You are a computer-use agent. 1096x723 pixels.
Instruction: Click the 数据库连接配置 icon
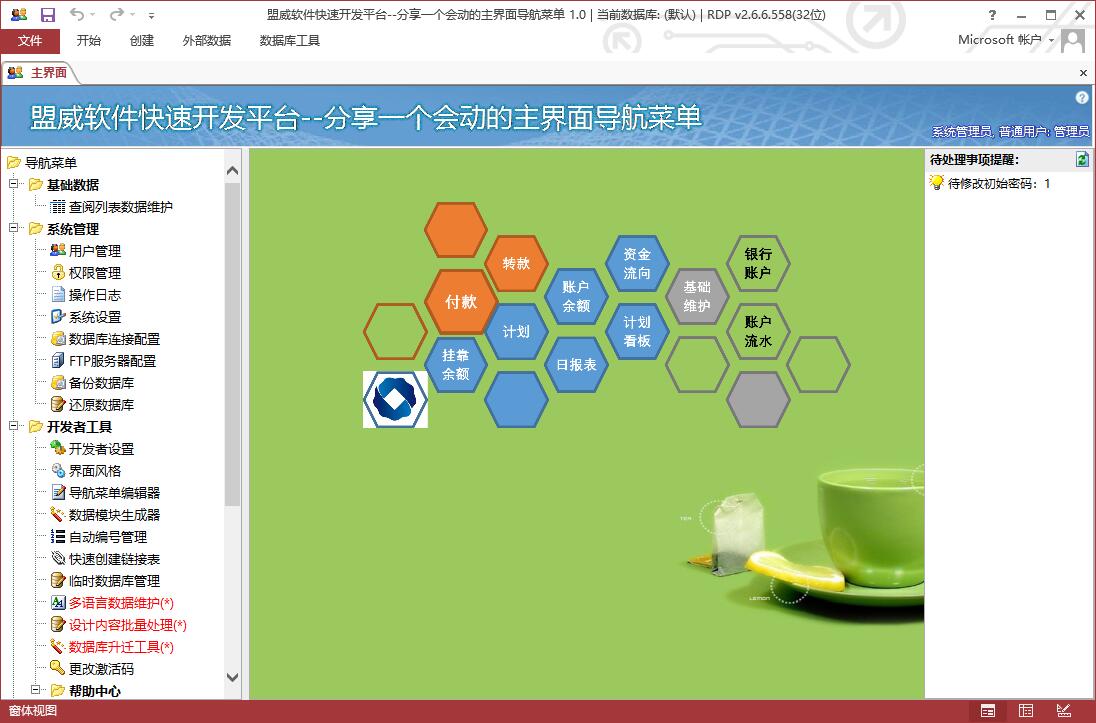[x=58, y=338]
